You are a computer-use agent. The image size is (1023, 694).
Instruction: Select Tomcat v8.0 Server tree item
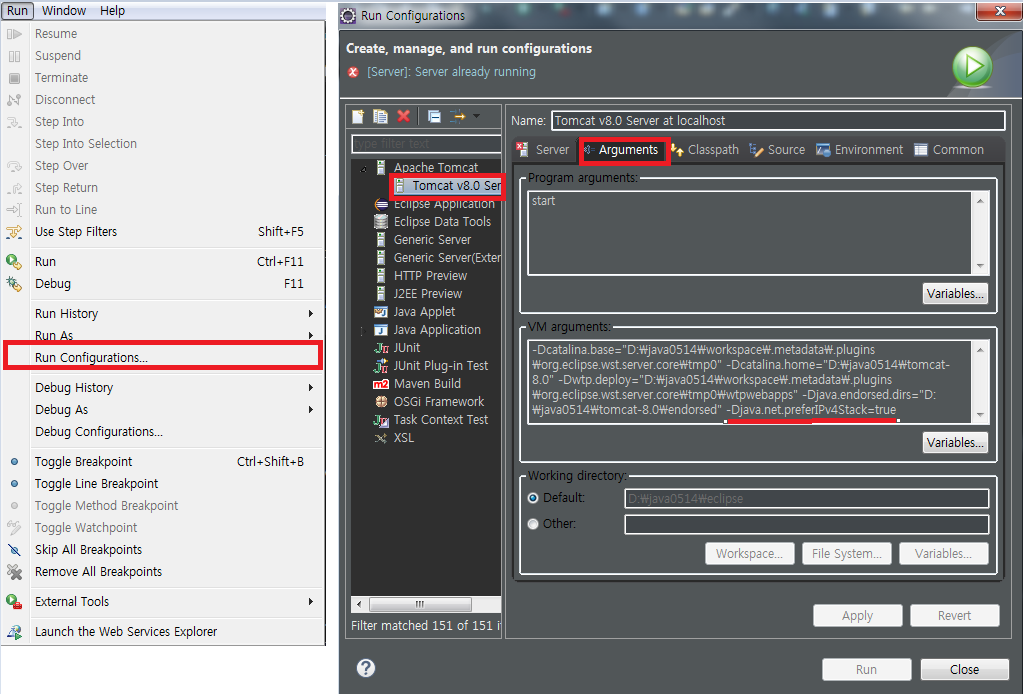click(x=449, y=186)
